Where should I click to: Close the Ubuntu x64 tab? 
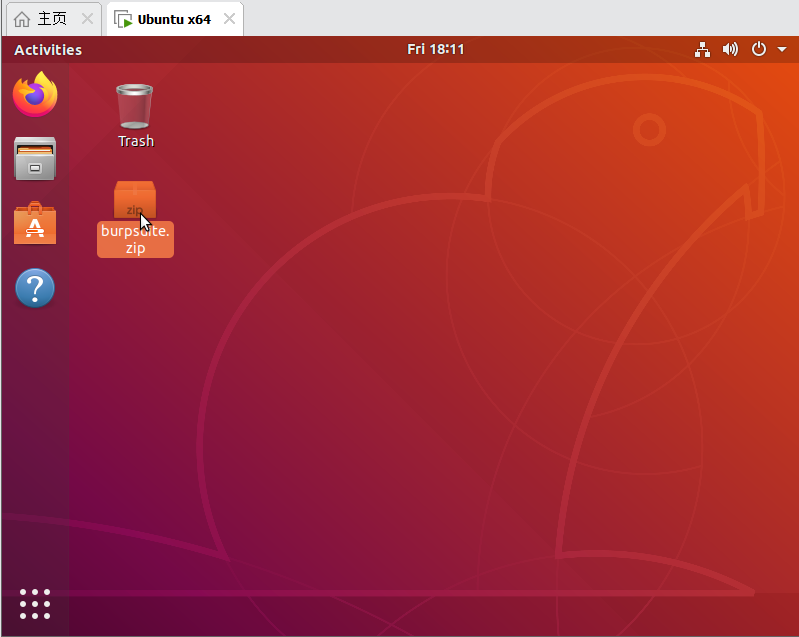pyautogui.click(x=230, y=19)
